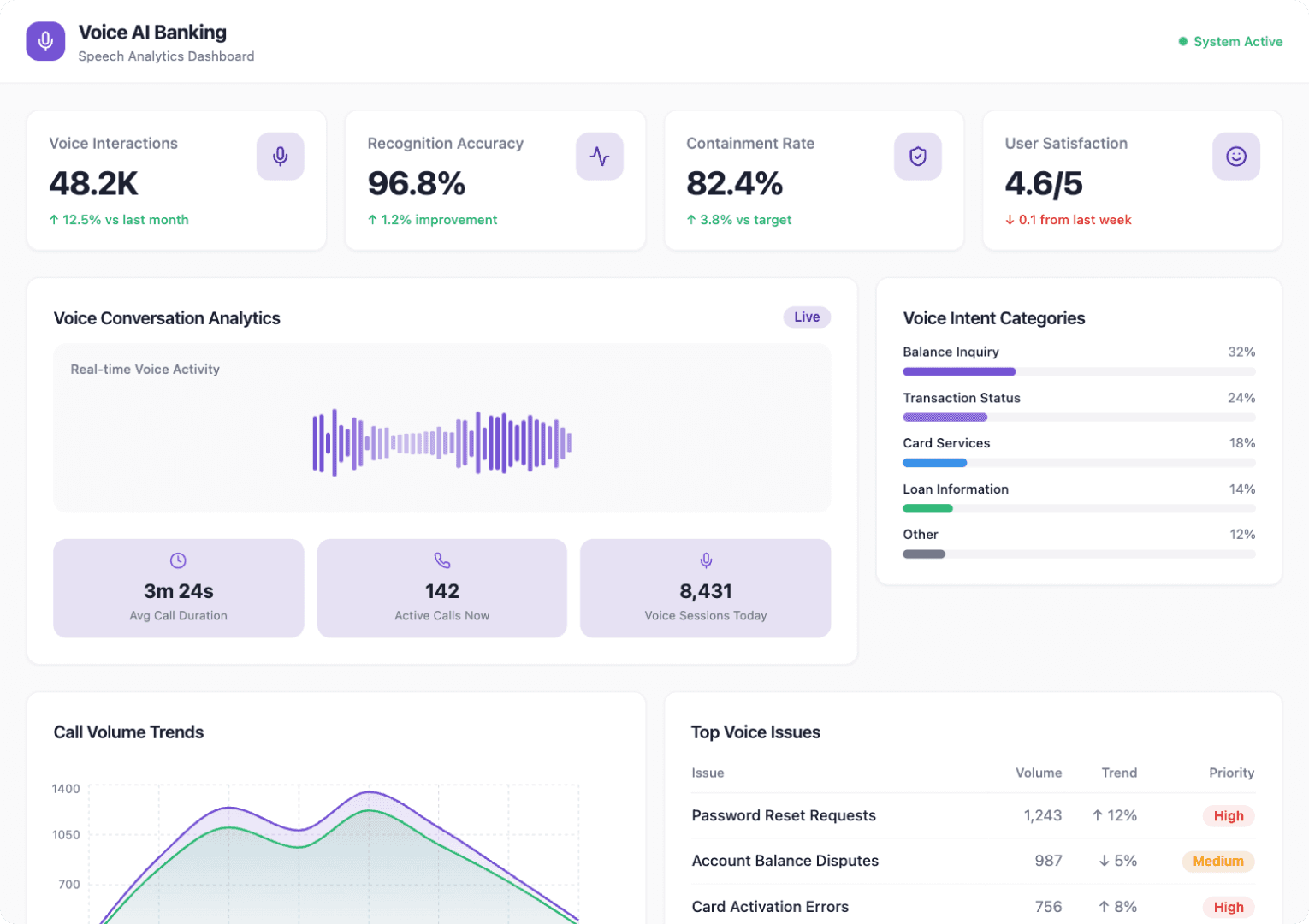The height and width of the screenshot is (924, 1309).
Task: Open the Speech Analytics Dashboard header
Action: coord(166,56)
